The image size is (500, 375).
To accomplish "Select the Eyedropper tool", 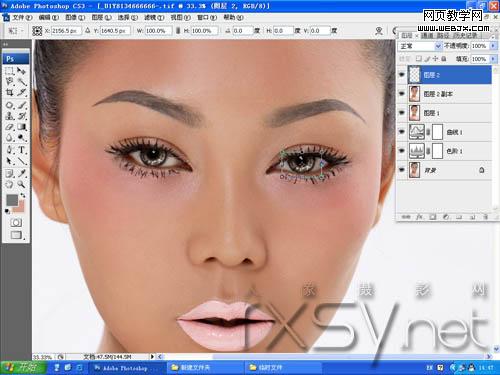I will 21,173.
